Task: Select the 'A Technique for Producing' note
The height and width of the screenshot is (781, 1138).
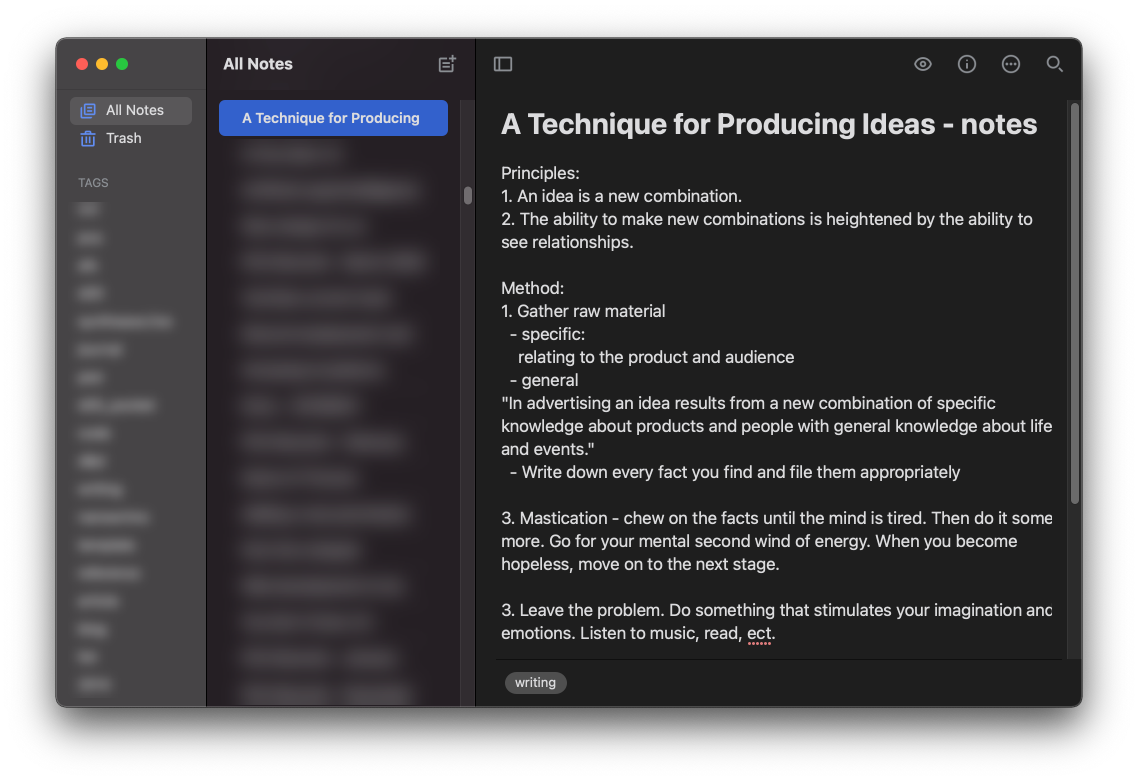Action: click(333, 118)
